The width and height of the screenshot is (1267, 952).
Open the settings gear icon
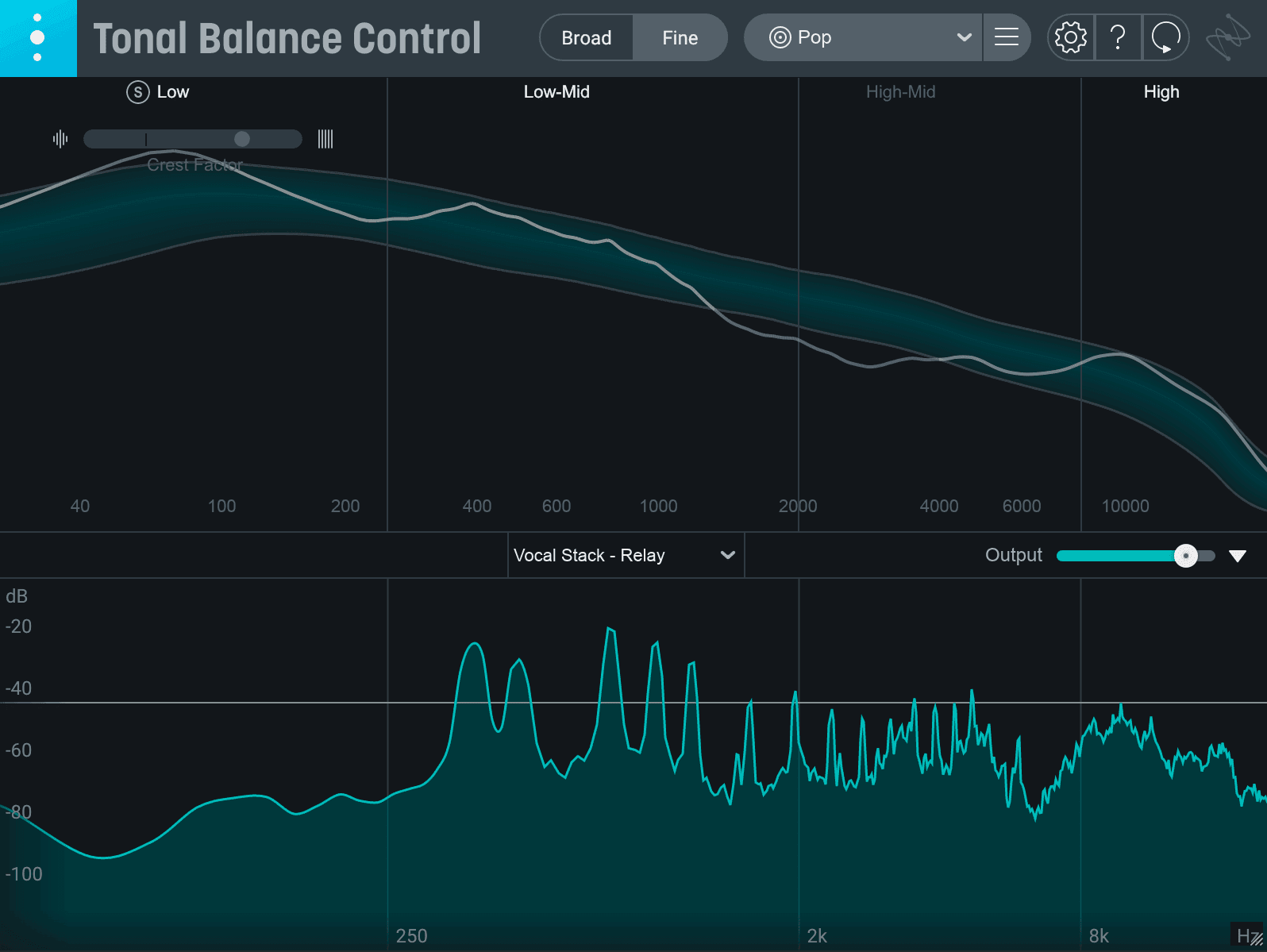[x=1070, y=37]
